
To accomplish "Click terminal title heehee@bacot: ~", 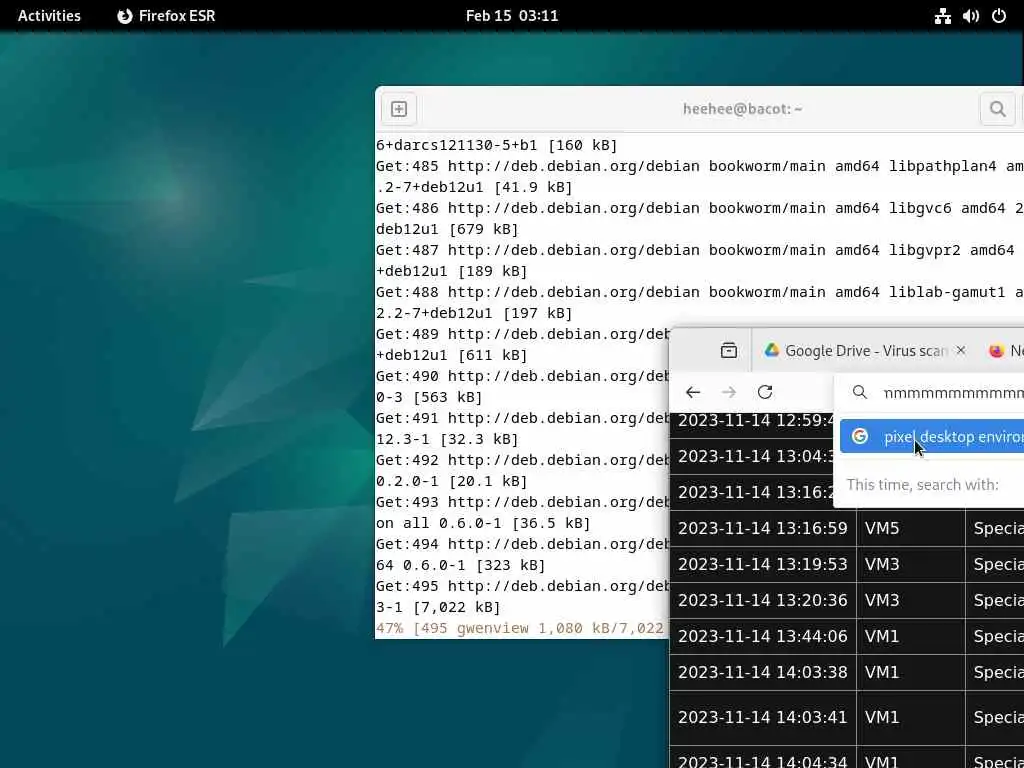I will click(x=743, y=109).
